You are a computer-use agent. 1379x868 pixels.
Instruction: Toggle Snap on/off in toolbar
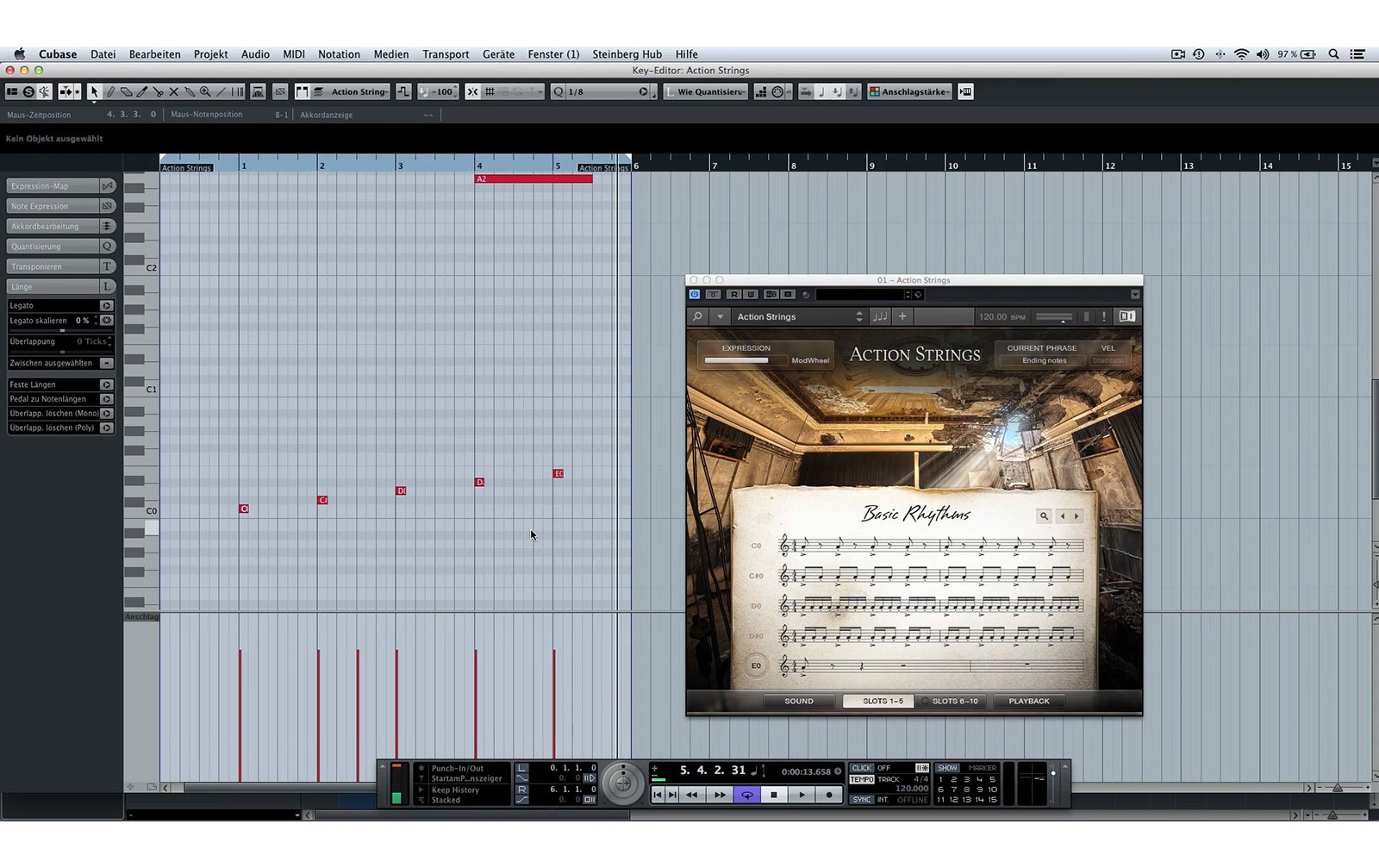click(472, 91)
